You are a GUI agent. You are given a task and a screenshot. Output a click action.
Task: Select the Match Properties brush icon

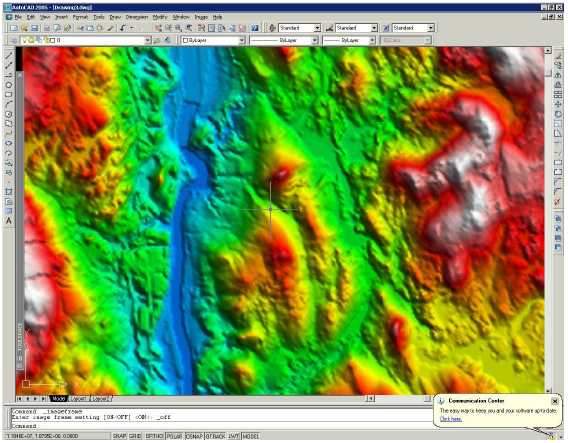110,28
